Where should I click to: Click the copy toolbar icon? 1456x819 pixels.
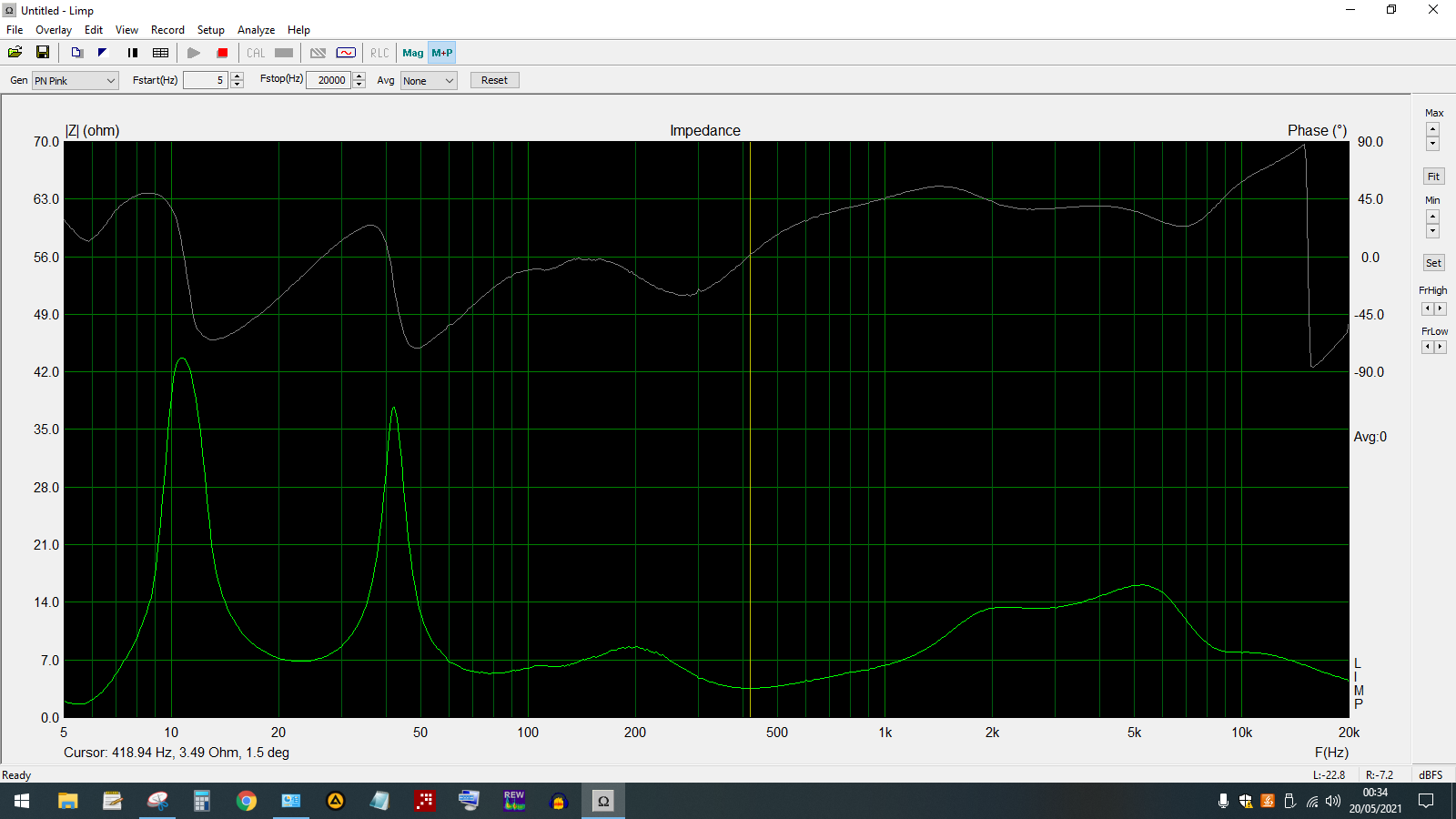[x=77, y=53]
